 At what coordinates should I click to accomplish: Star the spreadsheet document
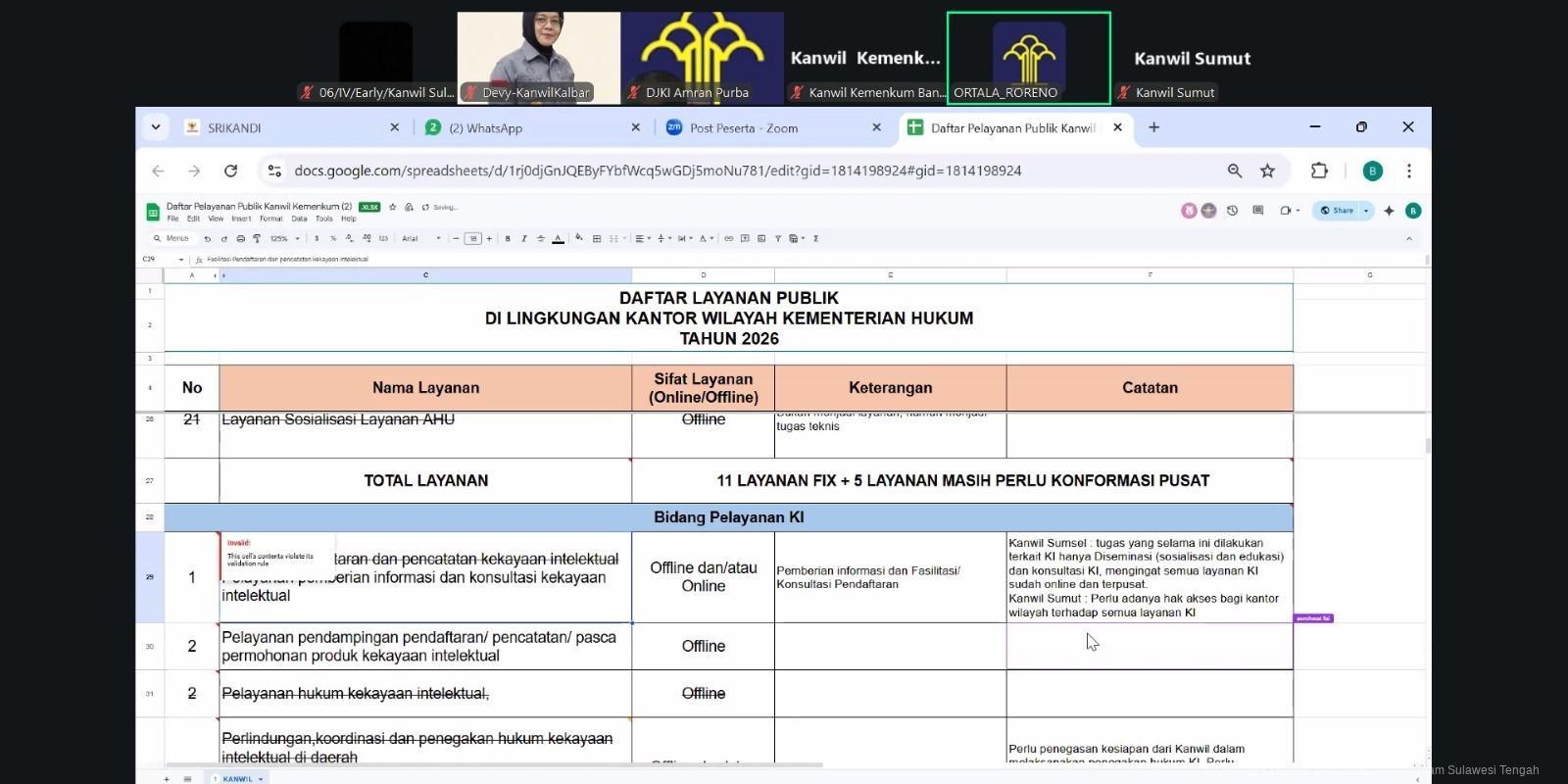(393, 207)
